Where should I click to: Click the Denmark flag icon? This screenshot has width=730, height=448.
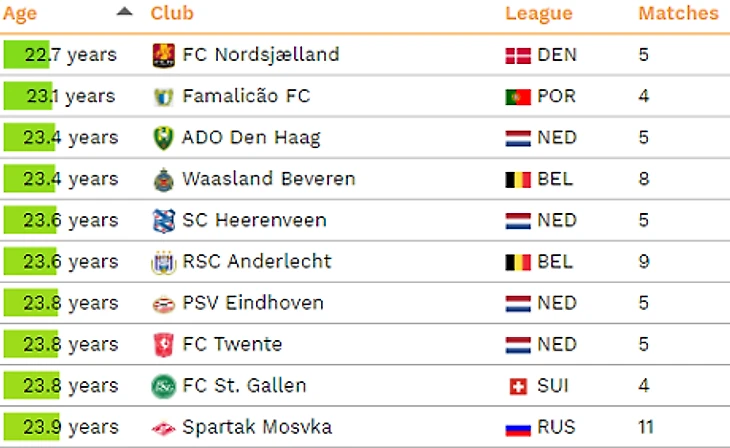pyautogui.click(x=518, y=56)
